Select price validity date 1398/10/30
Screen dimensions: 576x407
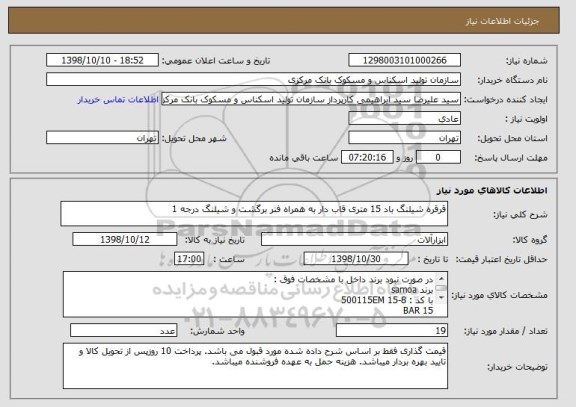[356, 259]
